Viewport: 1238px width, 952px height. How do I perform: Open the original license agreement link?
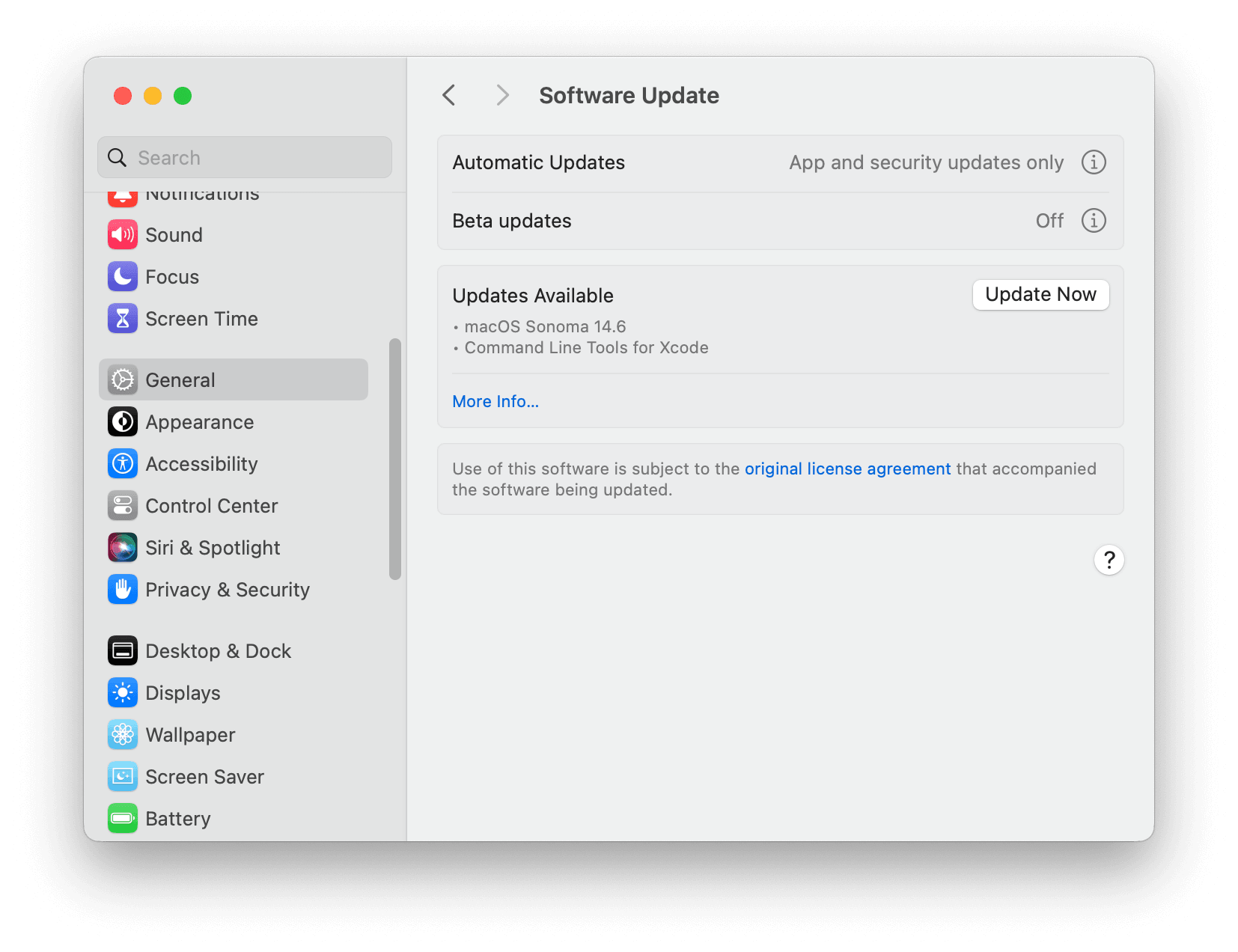[x=847, y=469]
